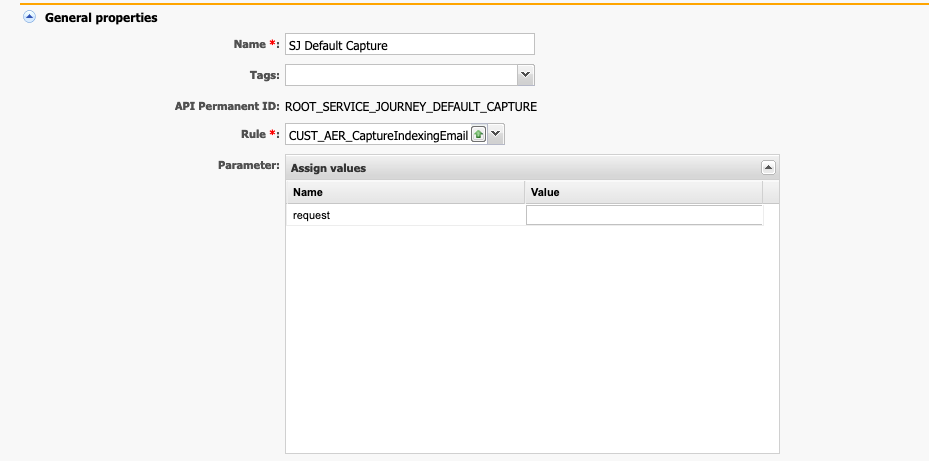Screen dimensions: 929x461
Task: Click the API Permanent ID label
Action: 227,107
